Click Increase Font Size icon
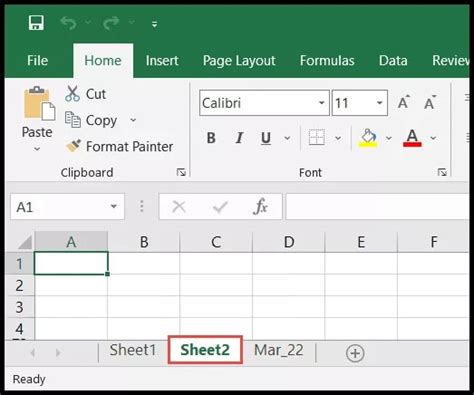Image resolution: width=474 pixels, height=395 pixels. tap(404, 102)
